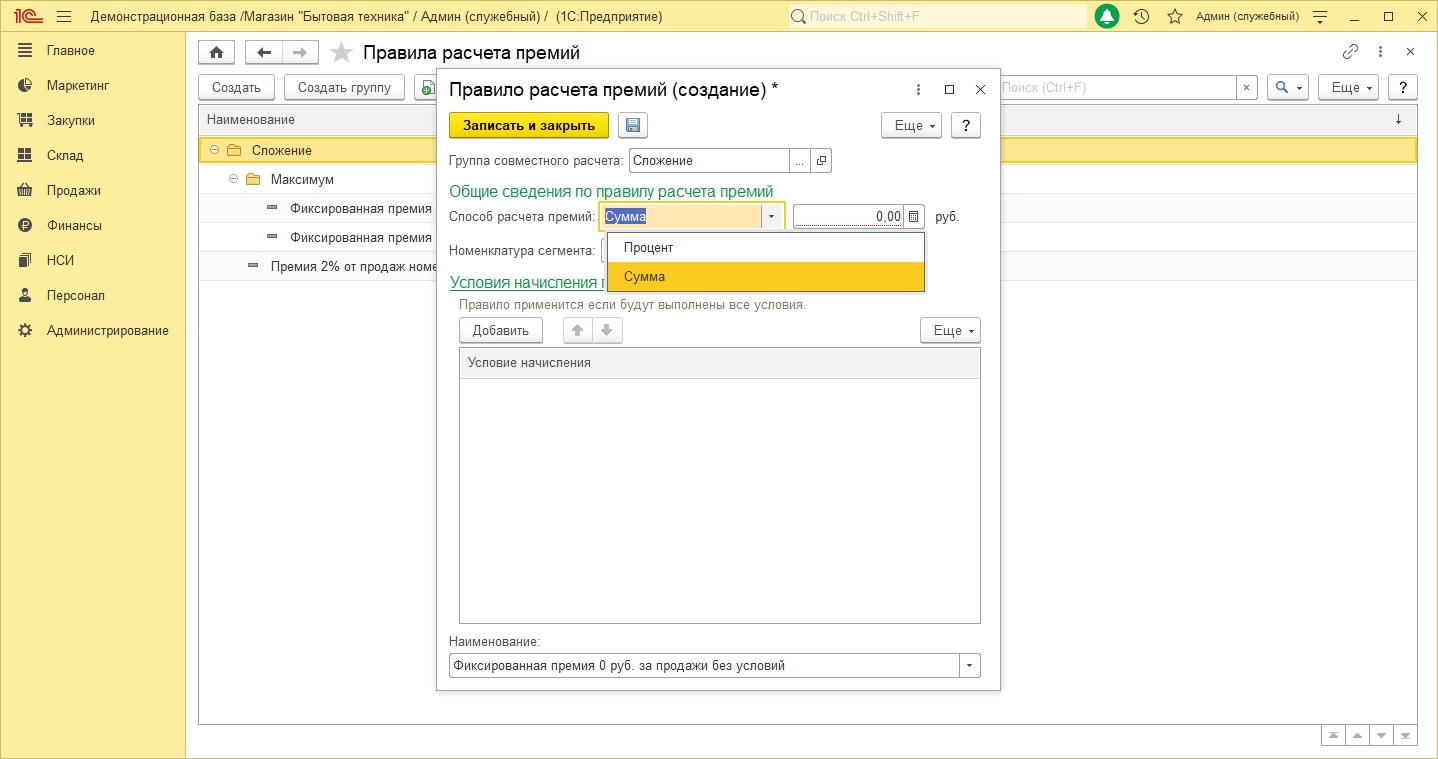Click Записать и закрыть button

[529, 125]
